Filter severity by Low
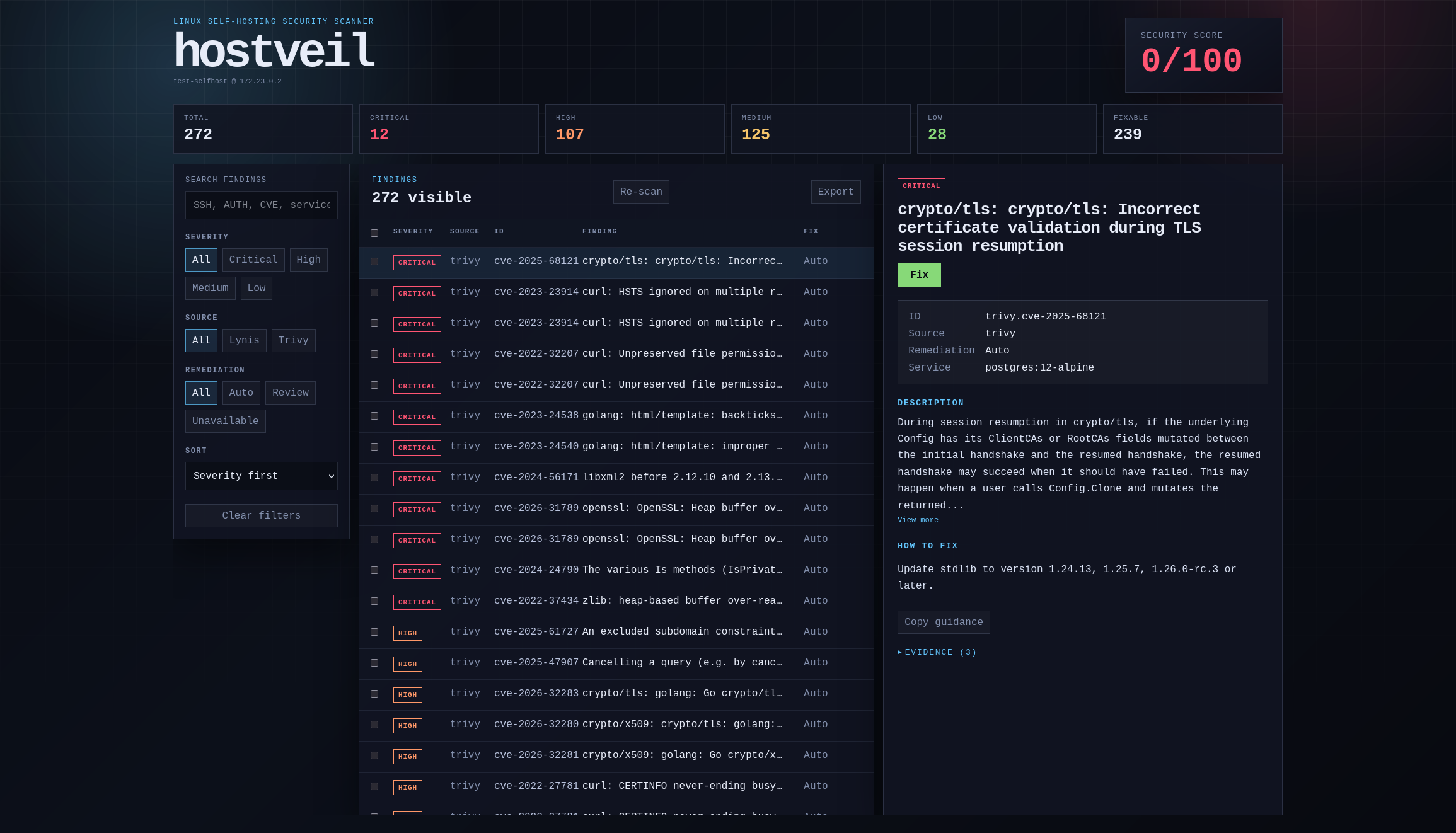 tap(257, 288)
